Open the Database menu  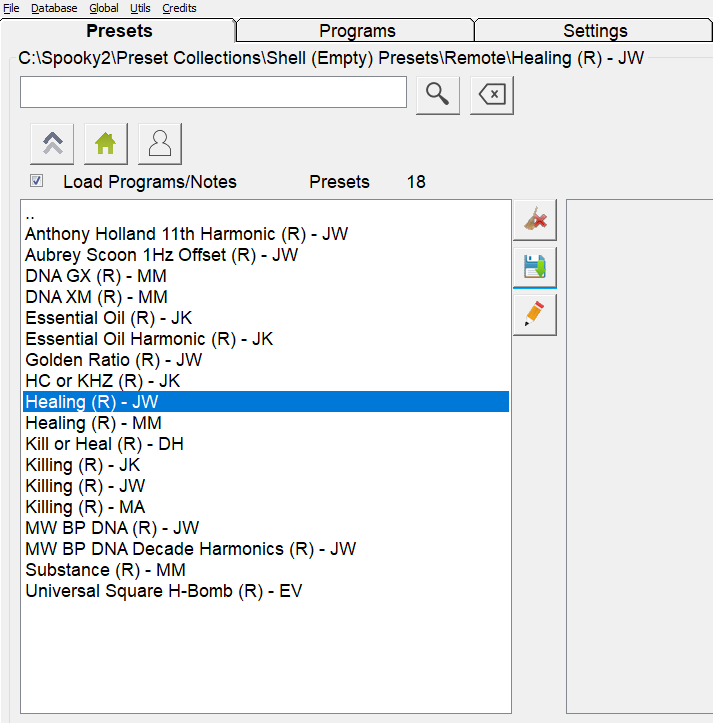click(x=54, y=8)
